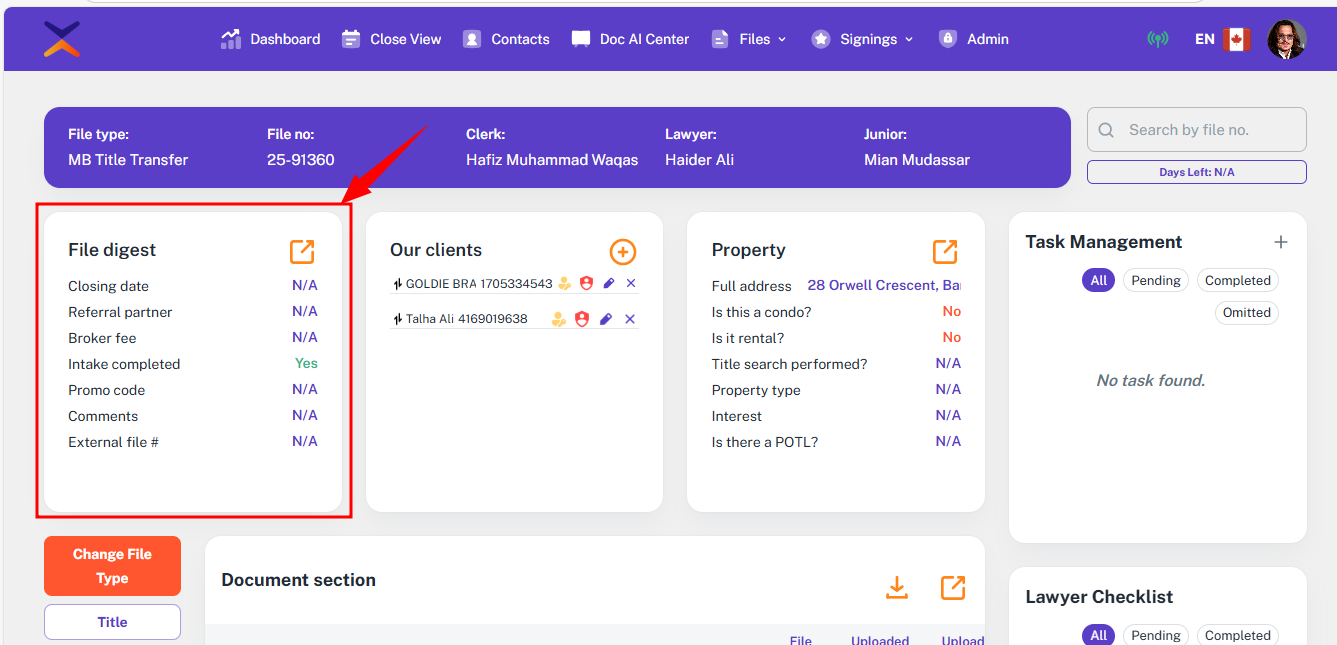1337x645 pixels.
Task: Add a task with the plus icon
Action: (x=1280, y=242)
